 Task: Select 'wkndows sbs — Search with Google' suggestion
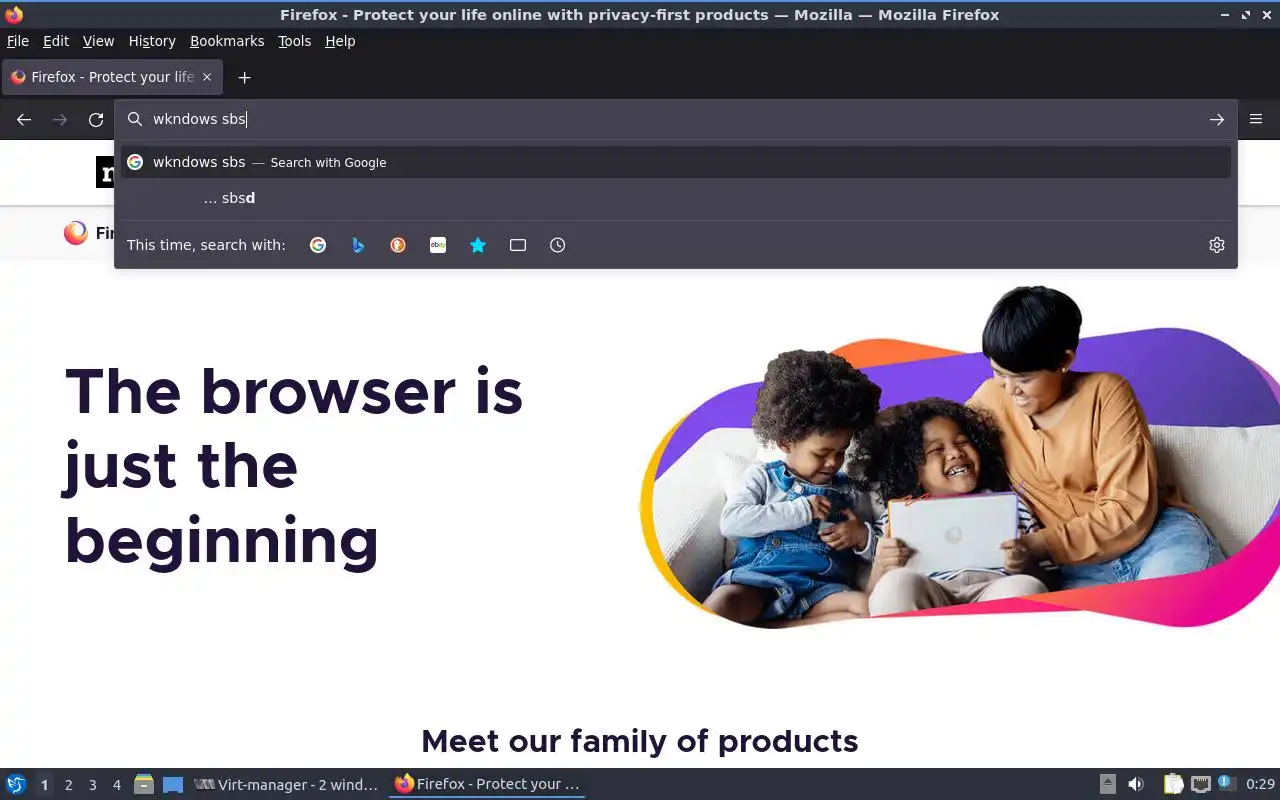click(676, 162)
